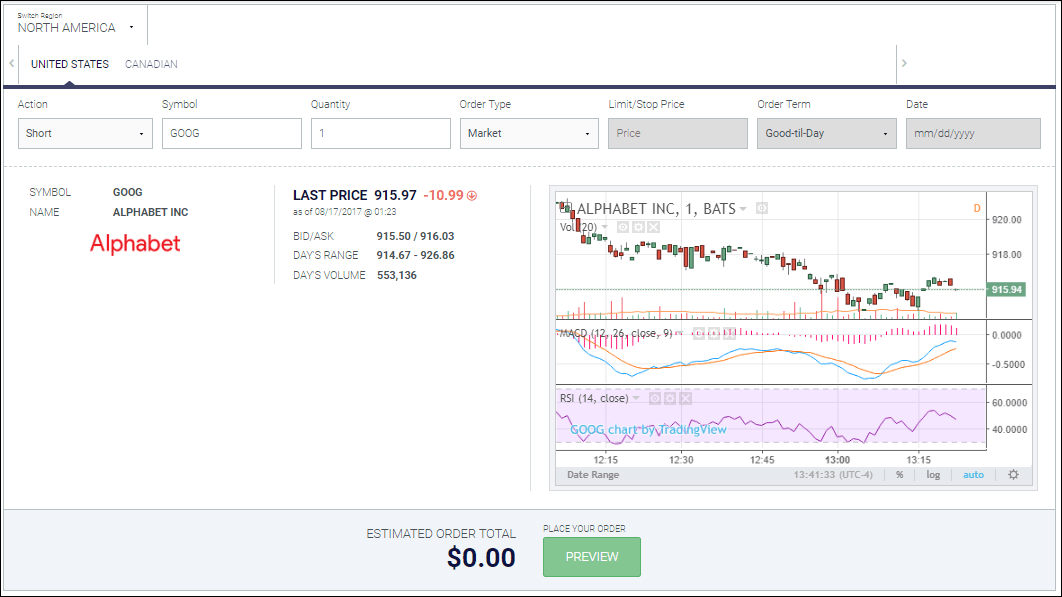This screenshot has height=597, width=1062.
Task: Open the Order Type dropdown showing Market
Action: pos(529,133)
